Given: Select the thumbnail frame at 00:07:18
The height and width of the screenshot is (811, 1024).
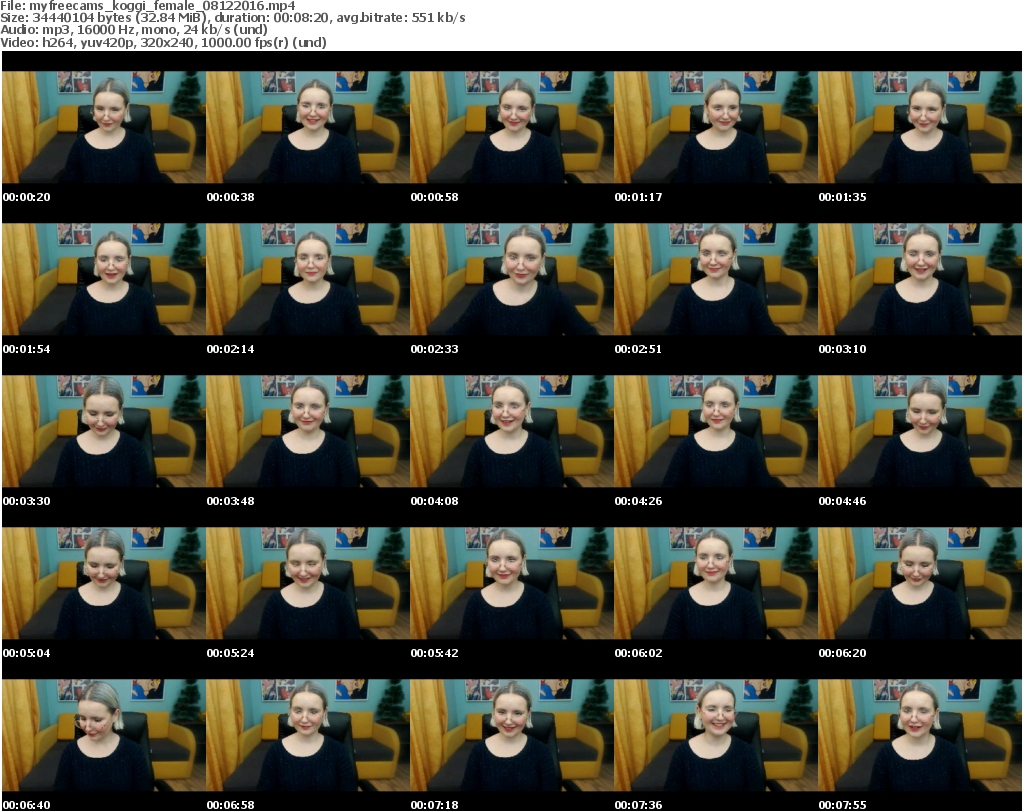Looking at the screenshot, I should pos(511,736).
